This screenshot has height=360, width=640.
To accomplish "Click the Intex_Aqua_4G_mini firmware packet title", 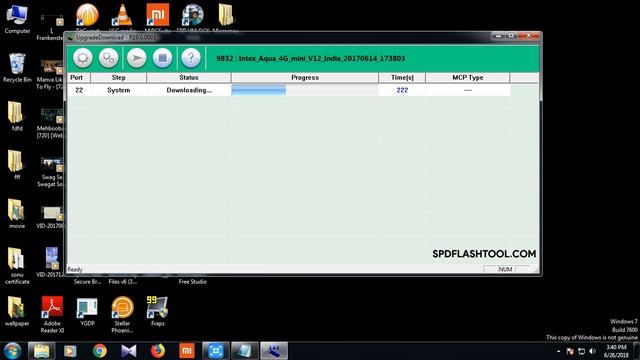I will tap(311, 58).
